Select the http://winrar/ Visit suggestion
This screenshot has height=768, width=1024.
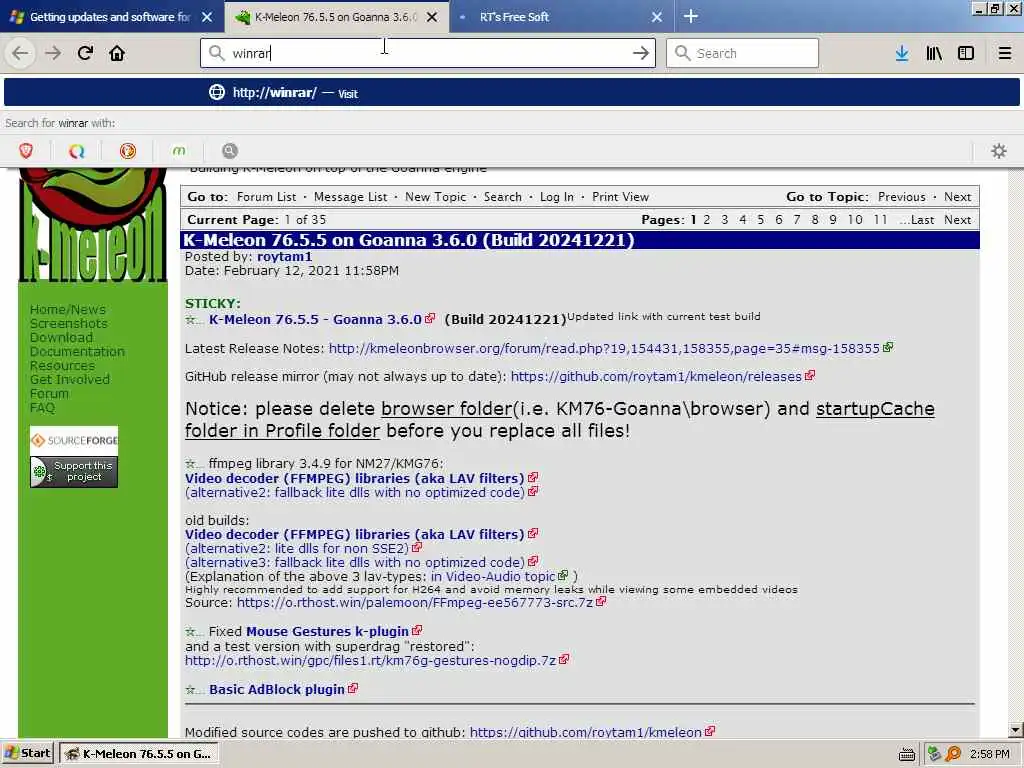(x=511, y=93)
